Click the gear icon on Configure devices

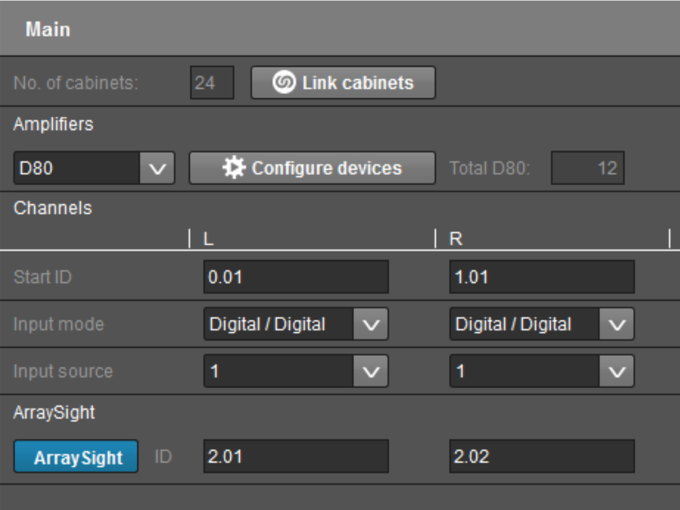click(234, 168)
